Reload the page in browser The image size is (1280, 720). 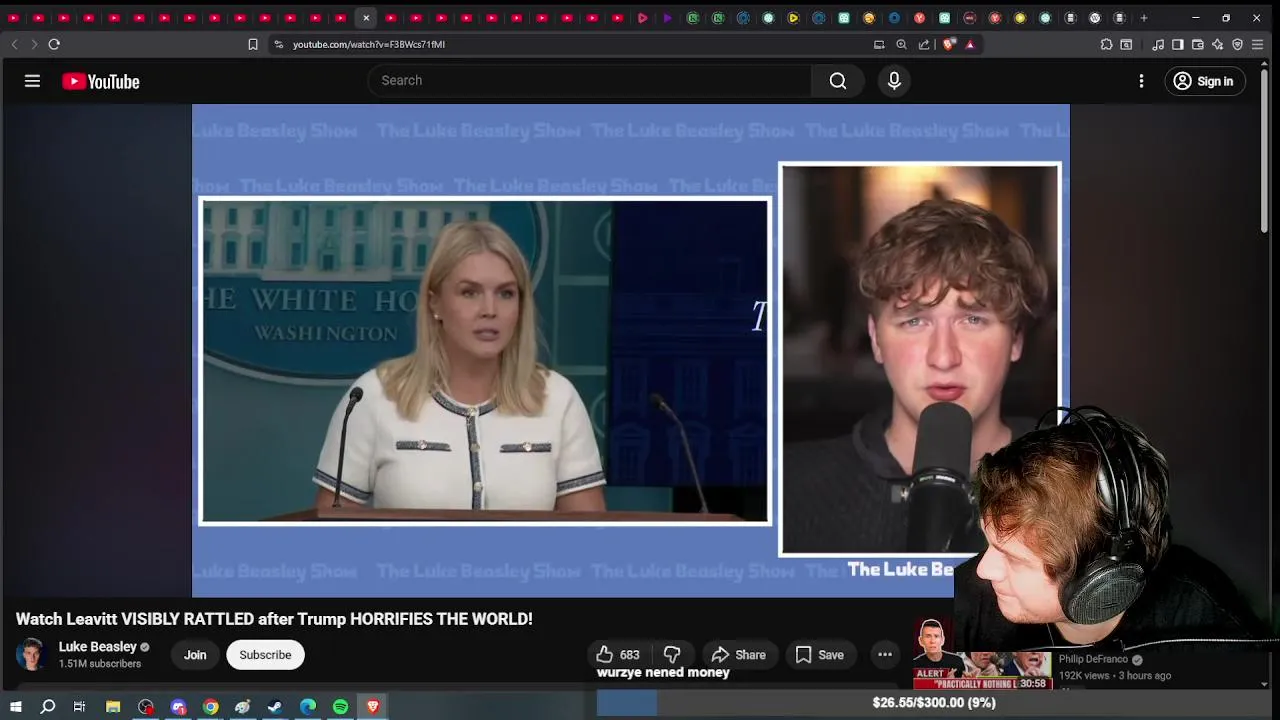point(54,44)
